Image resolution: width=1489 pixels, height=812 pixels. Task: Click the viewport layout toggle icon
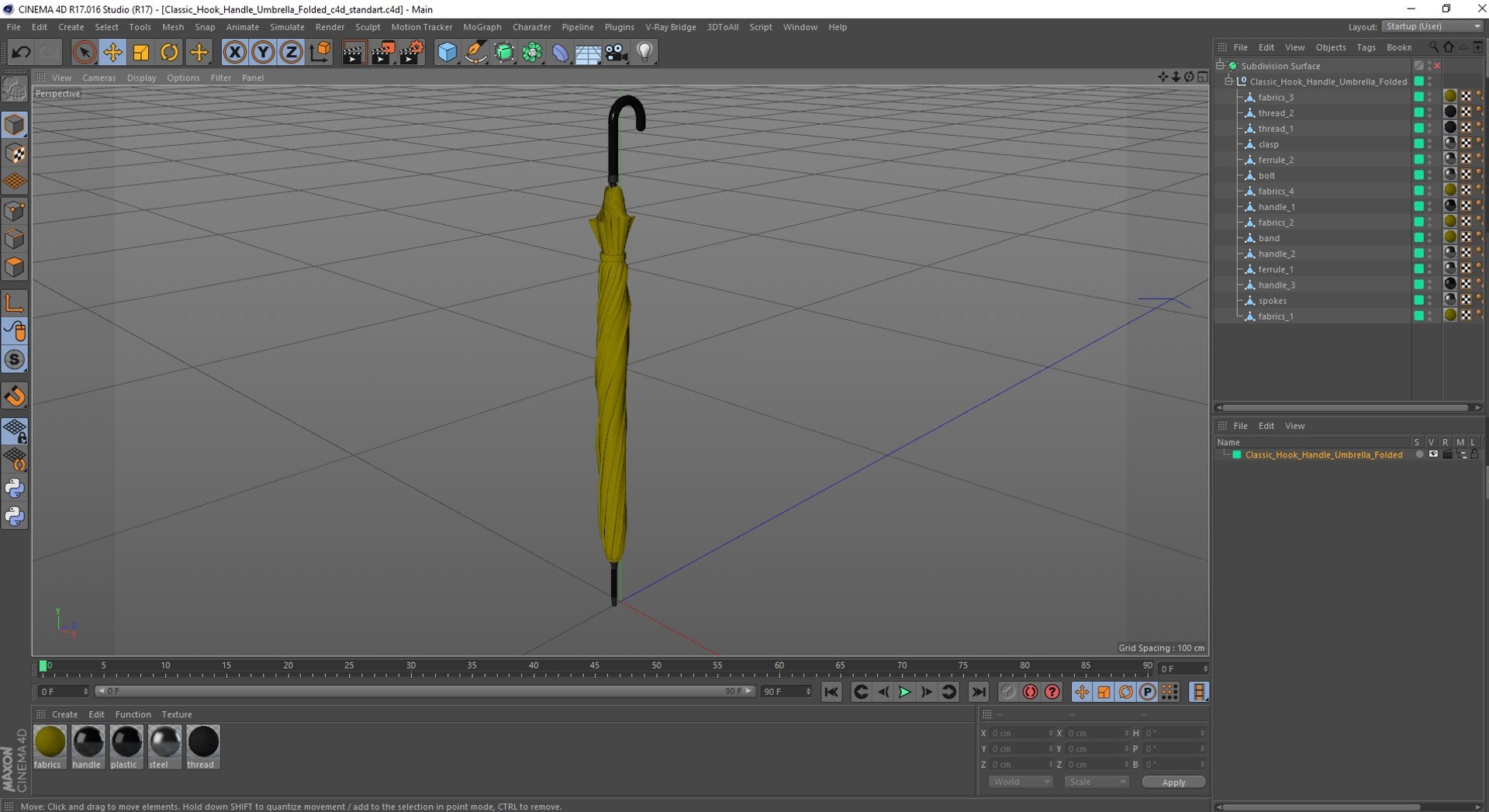tap(1202, 77)
